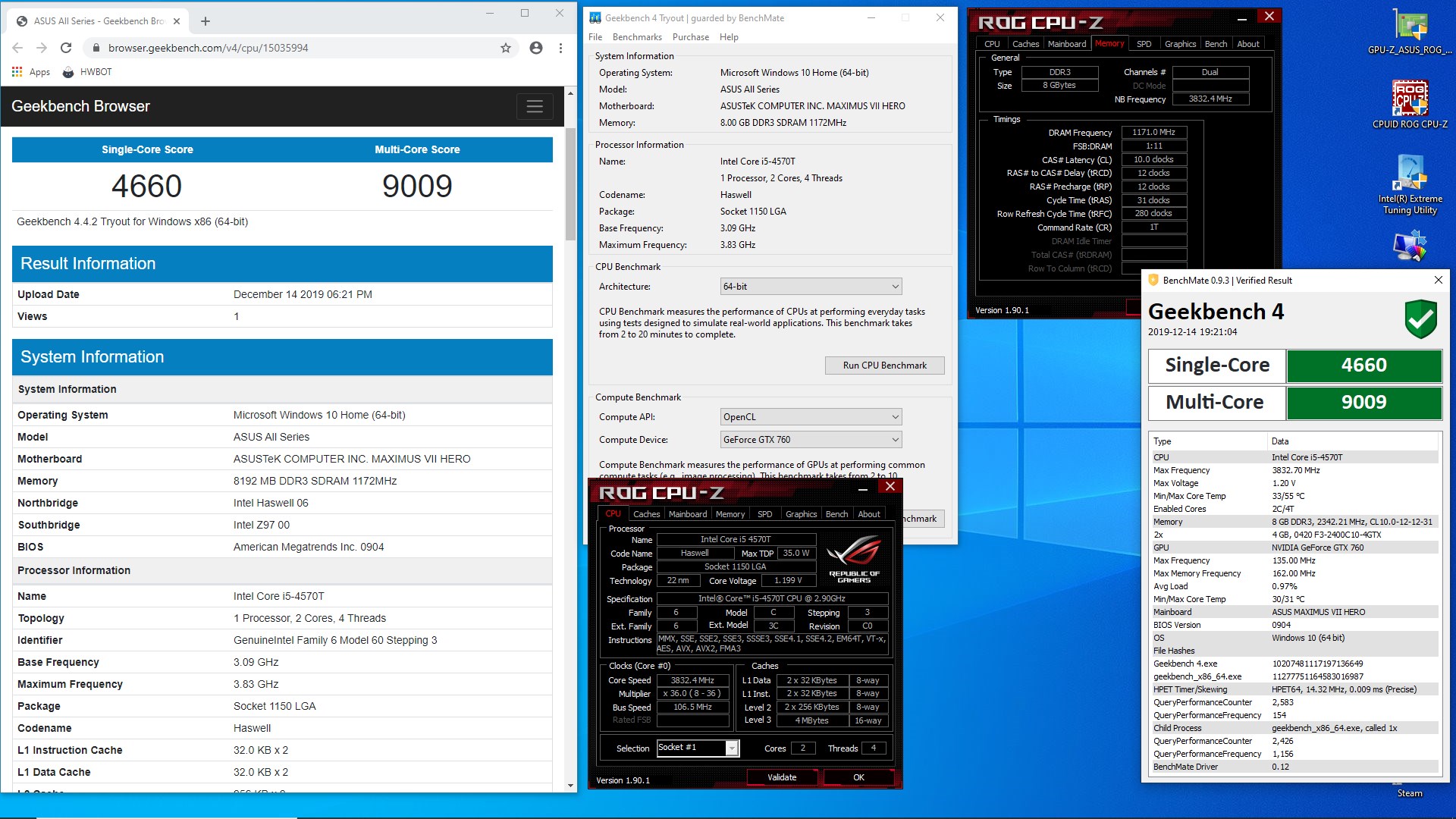Click Run CPU Benchmark button
The height and width of the screenshot is (819, 1456).
point(884,366)
